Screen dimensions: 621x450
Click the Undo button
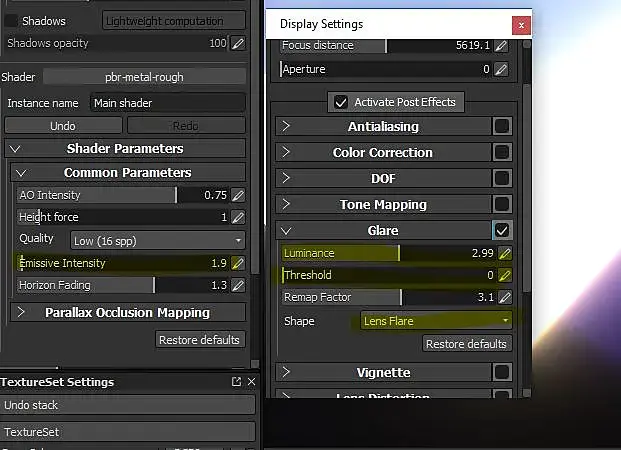coord(63,126)
